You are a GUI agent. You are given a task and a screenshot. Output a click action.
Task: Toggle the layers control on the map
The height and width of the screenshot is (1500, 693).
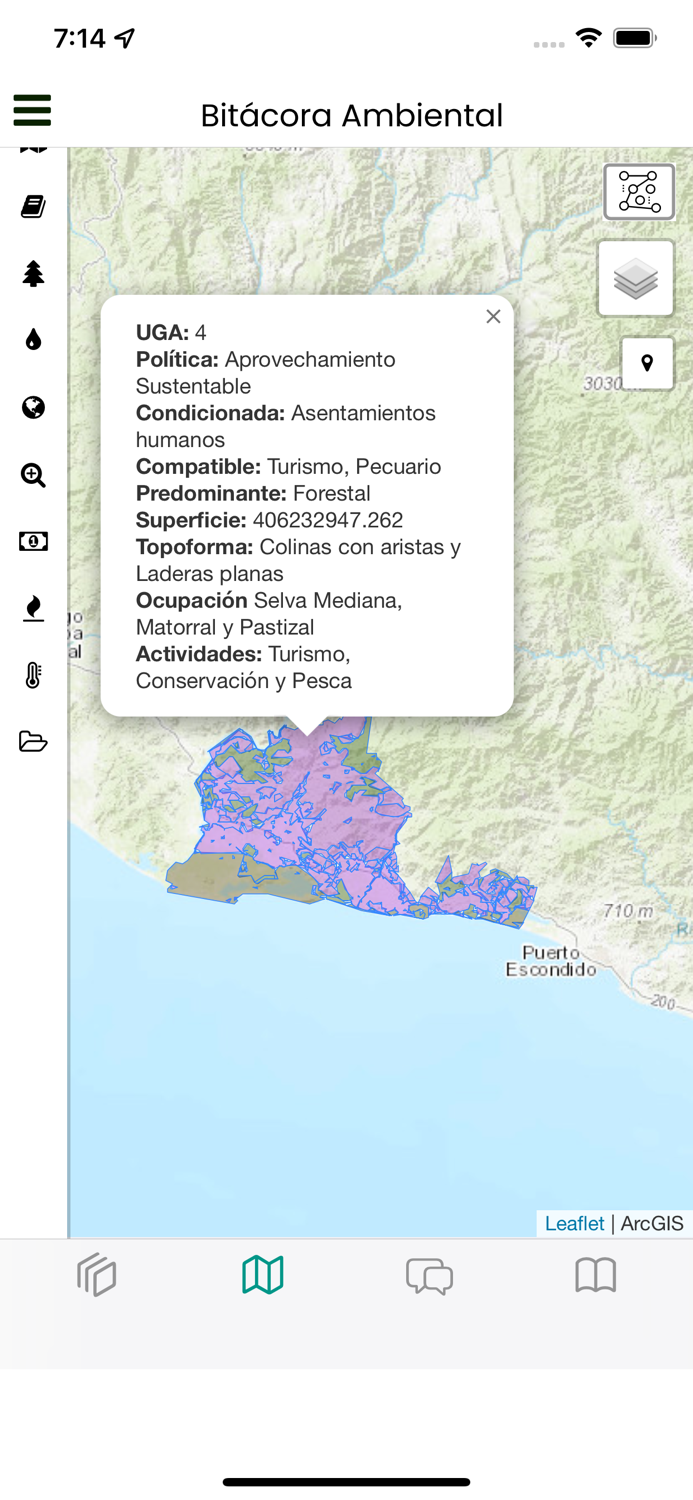pyautogui.click(x=637, y=278)
